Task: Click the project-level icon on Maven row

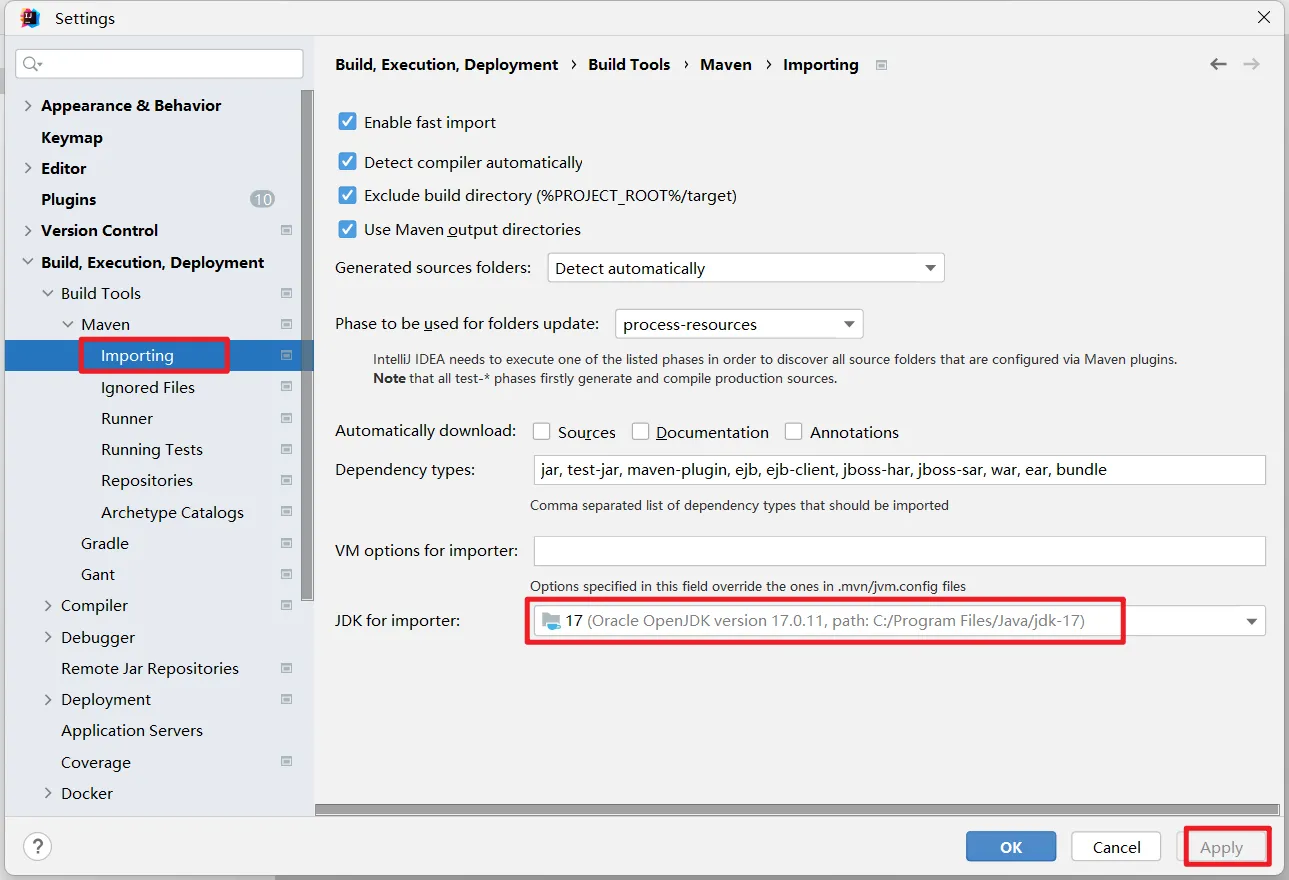Action: pos(287,324)
